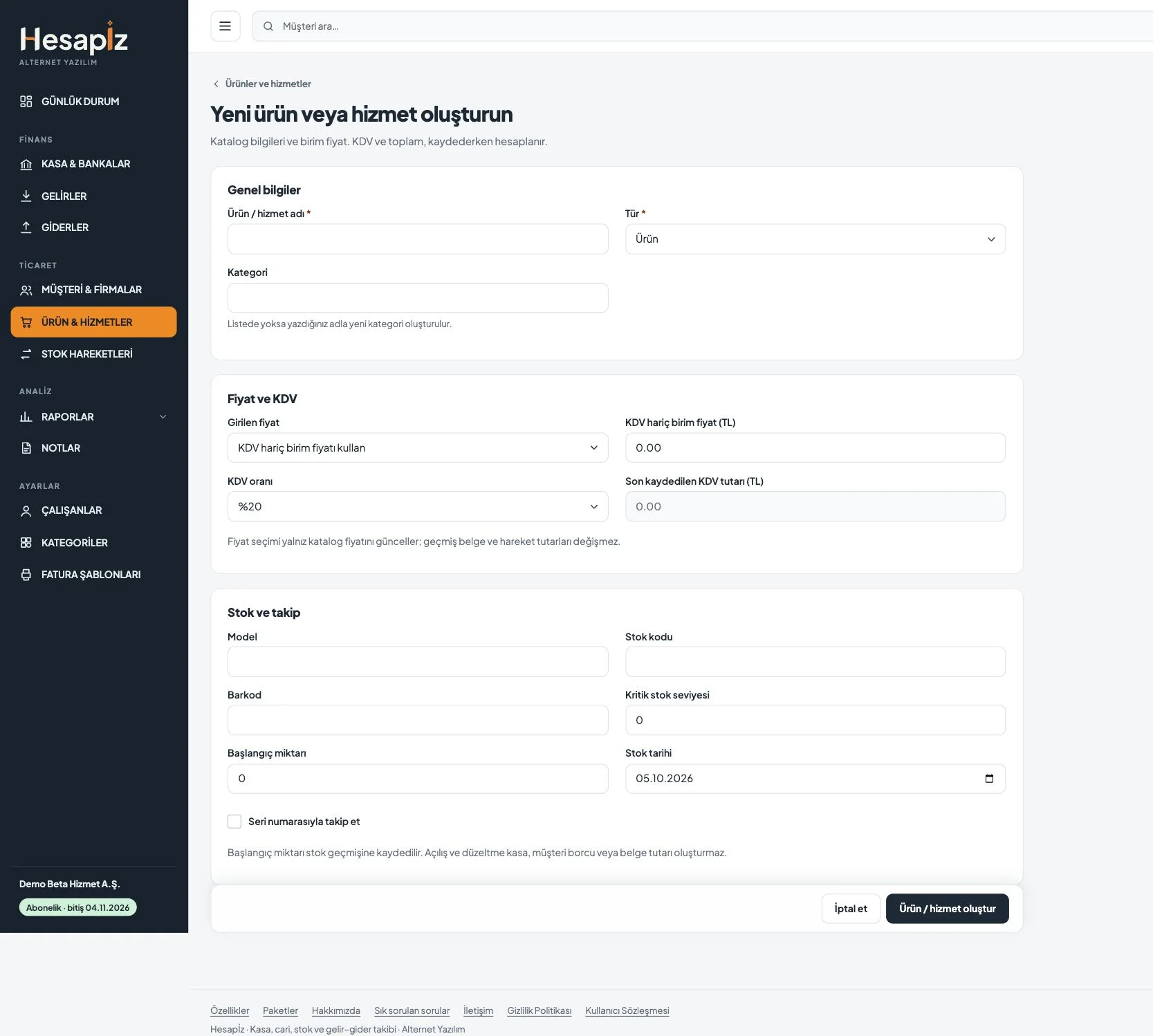
Task: Open the Stok tarihi calendar picker icon
Action: 989,779
